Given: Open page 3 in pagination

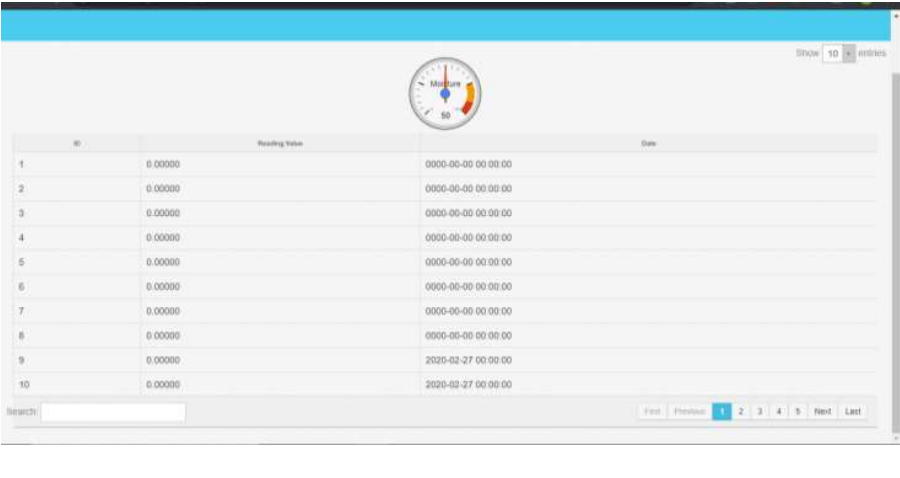Looking at the screenshot, I should point(760,411).
